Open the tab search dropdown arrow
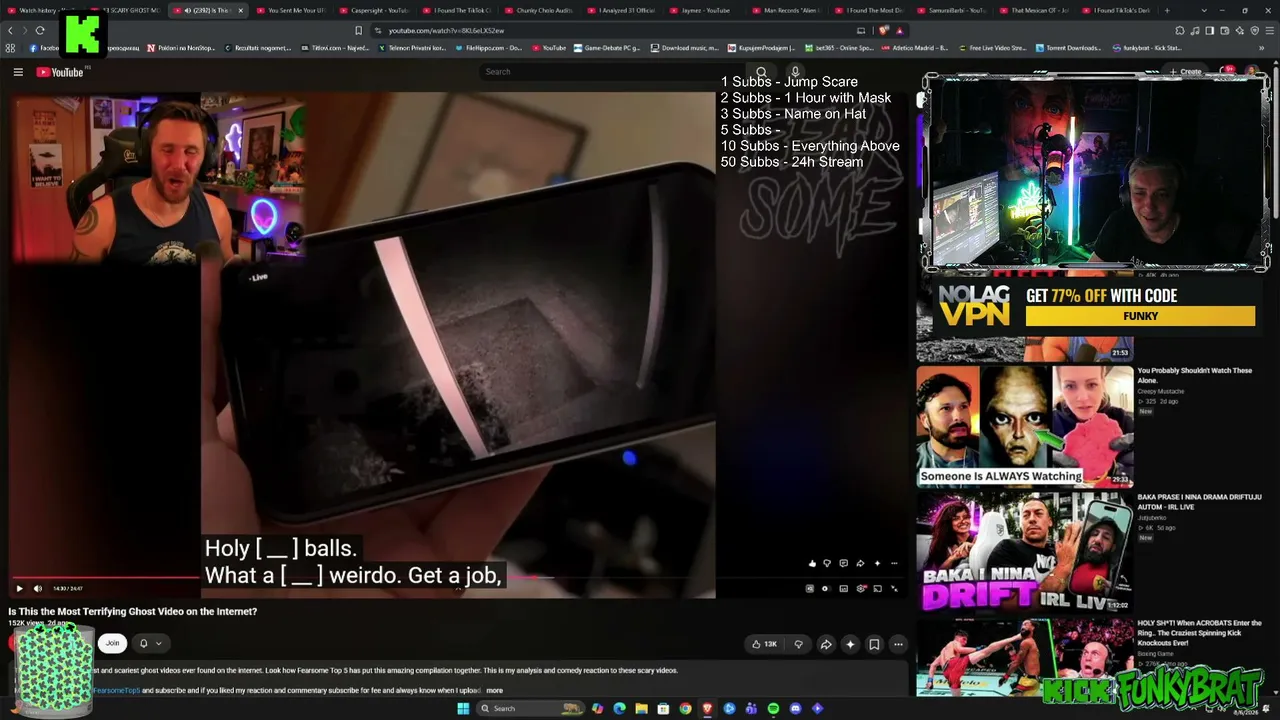The width and height of the screenshot is (1280, 720). point(1204,10)
